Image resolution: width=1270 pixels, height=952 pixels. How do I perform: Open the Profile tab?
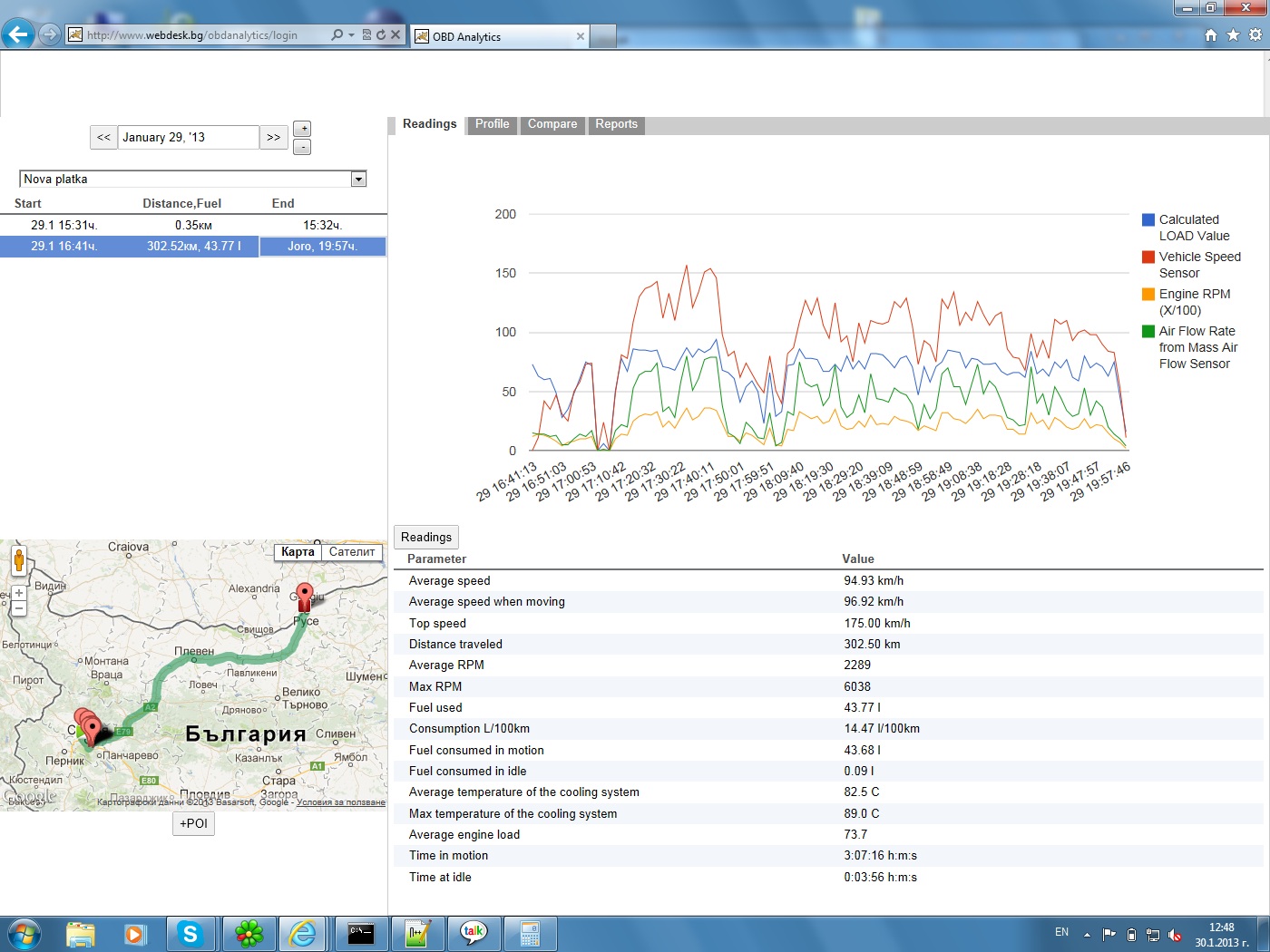coord(492,124)
